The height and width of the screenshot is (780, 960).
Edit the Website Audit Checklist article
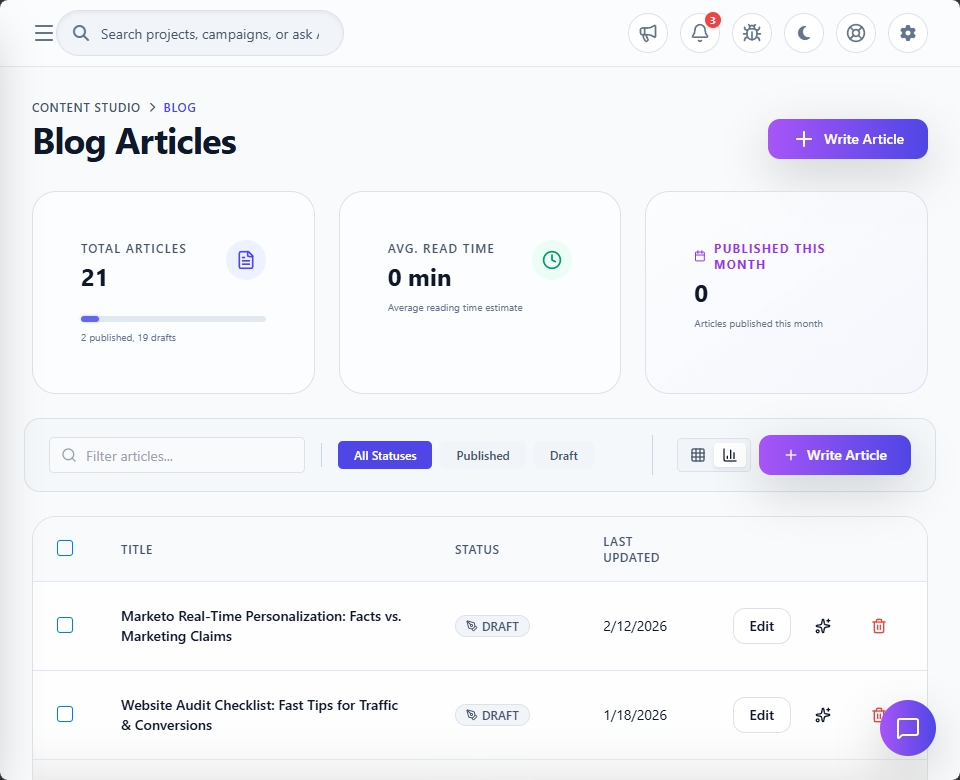click(x=762, y=715)
